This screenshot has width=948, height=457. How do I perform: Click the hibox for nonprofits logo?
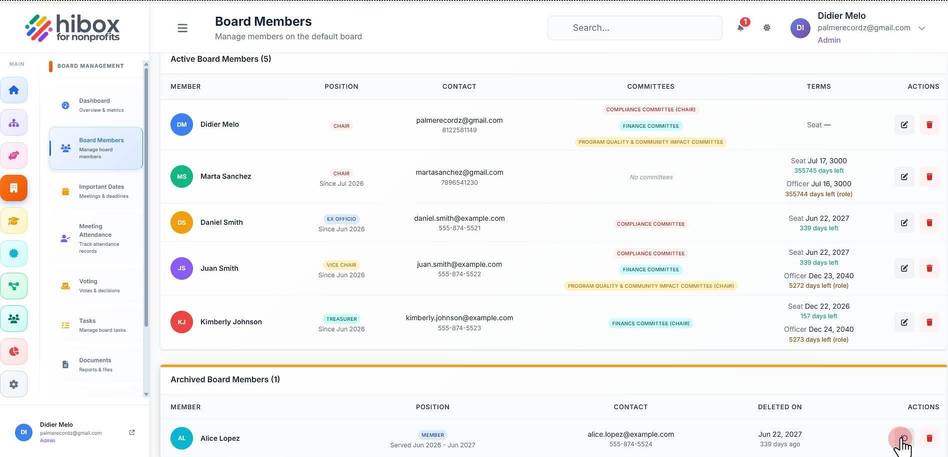73,28
